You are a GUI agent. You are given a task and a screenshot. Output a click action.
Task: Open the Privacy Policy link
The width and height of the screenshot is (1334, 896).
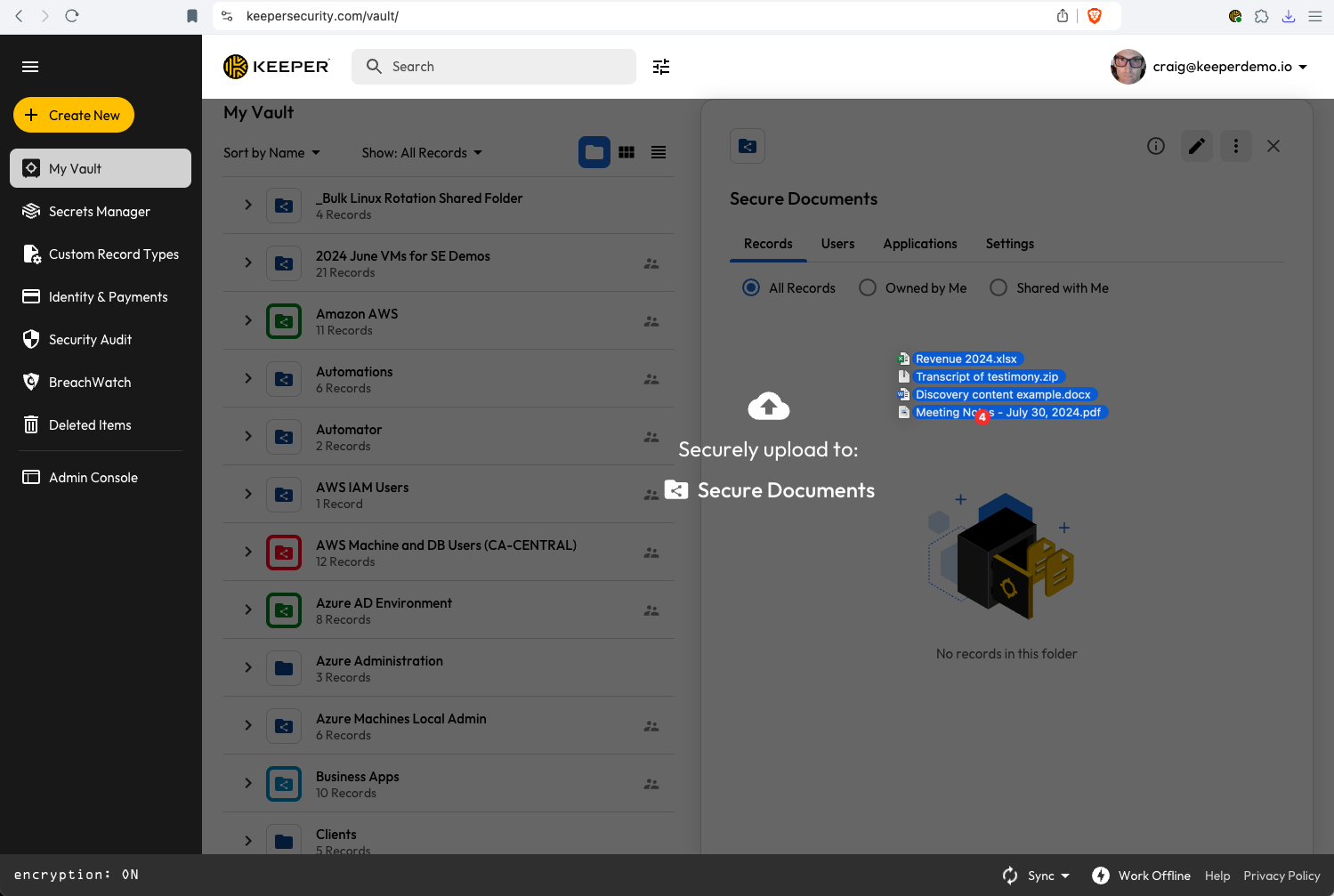click(x=1281, y=876)
